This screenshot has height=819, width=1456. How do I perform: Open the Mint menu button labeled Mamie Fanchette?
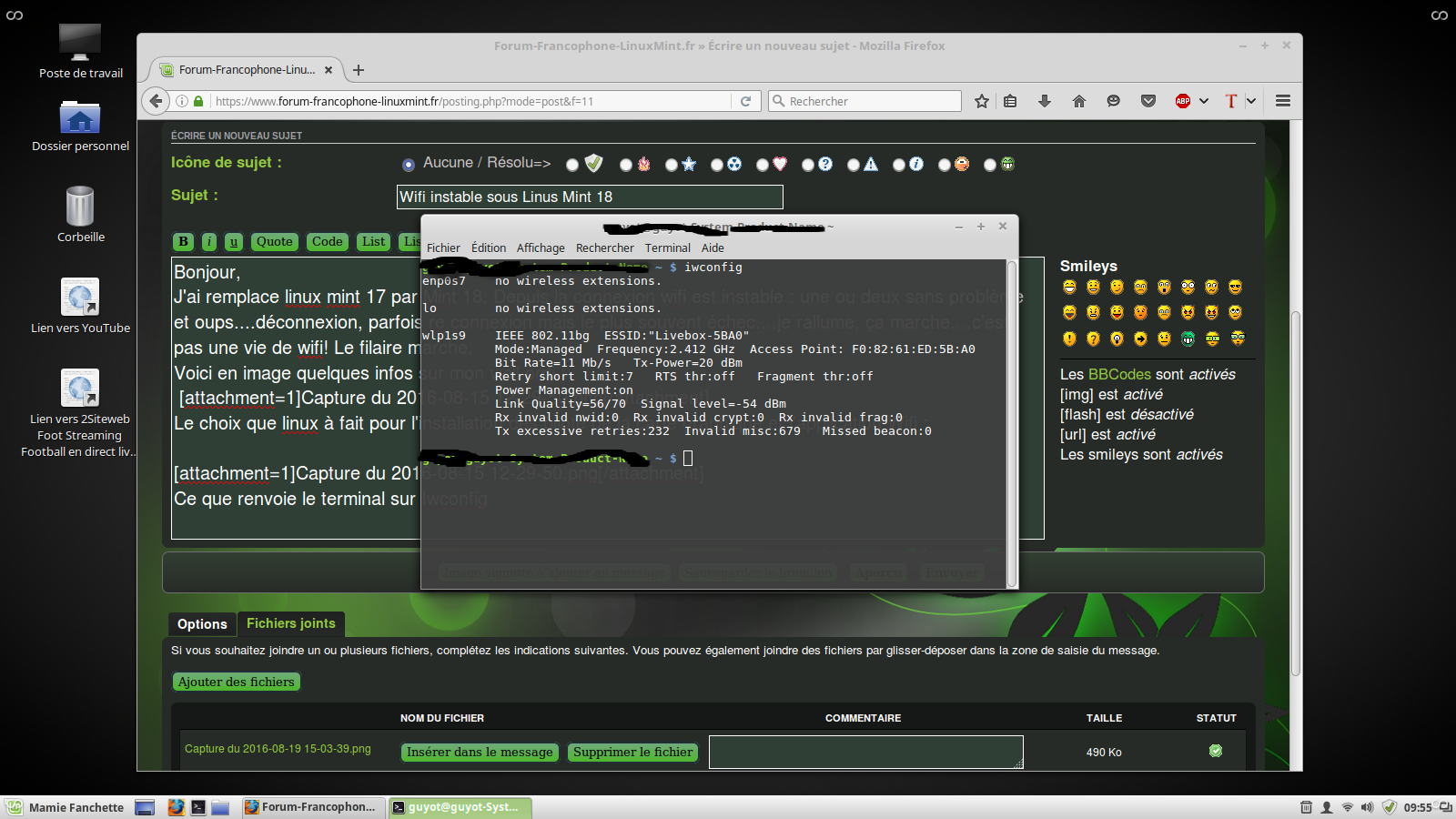pos(66,807)
